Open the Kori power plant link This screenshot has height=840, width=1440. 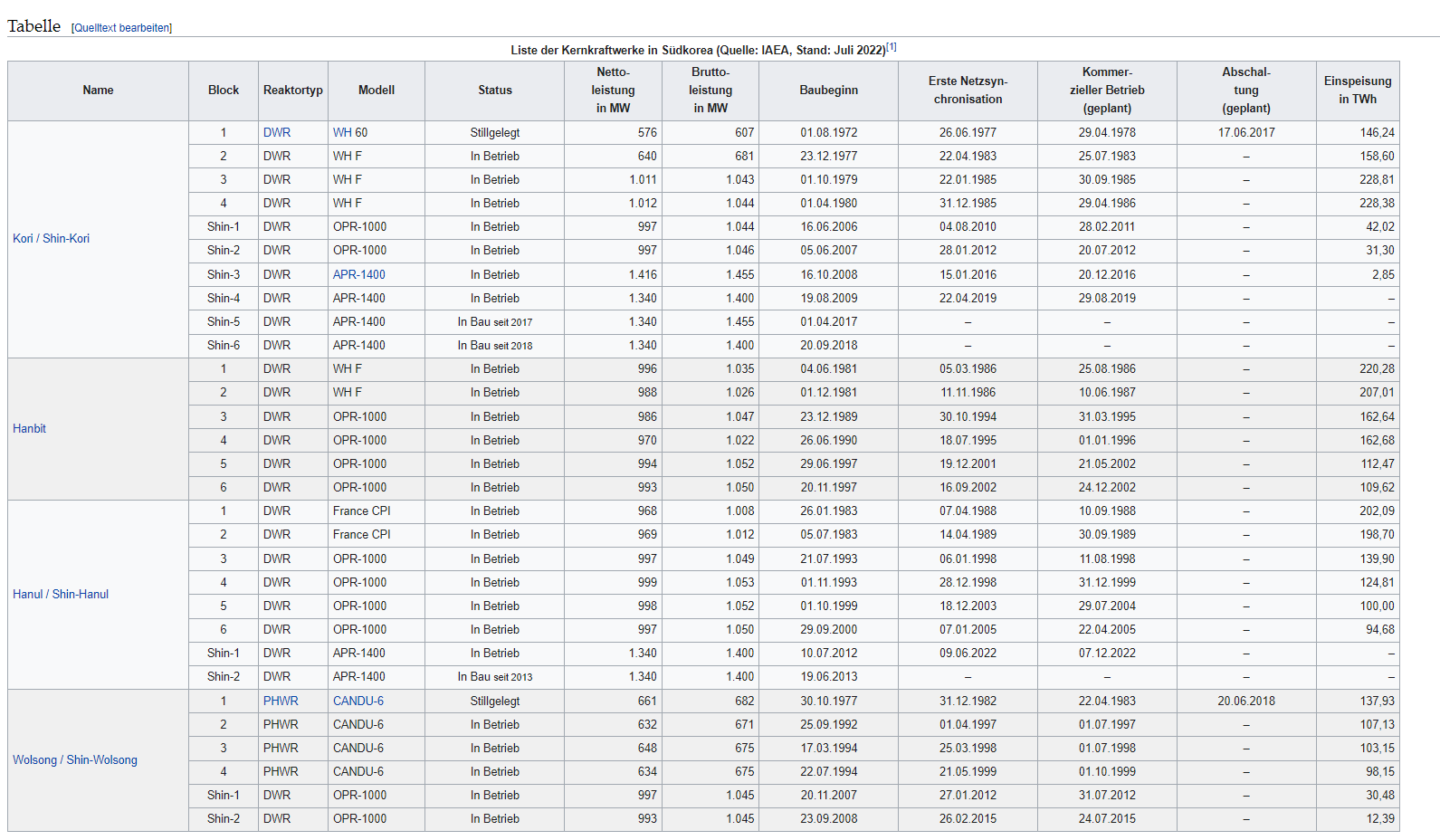point(23,239)
